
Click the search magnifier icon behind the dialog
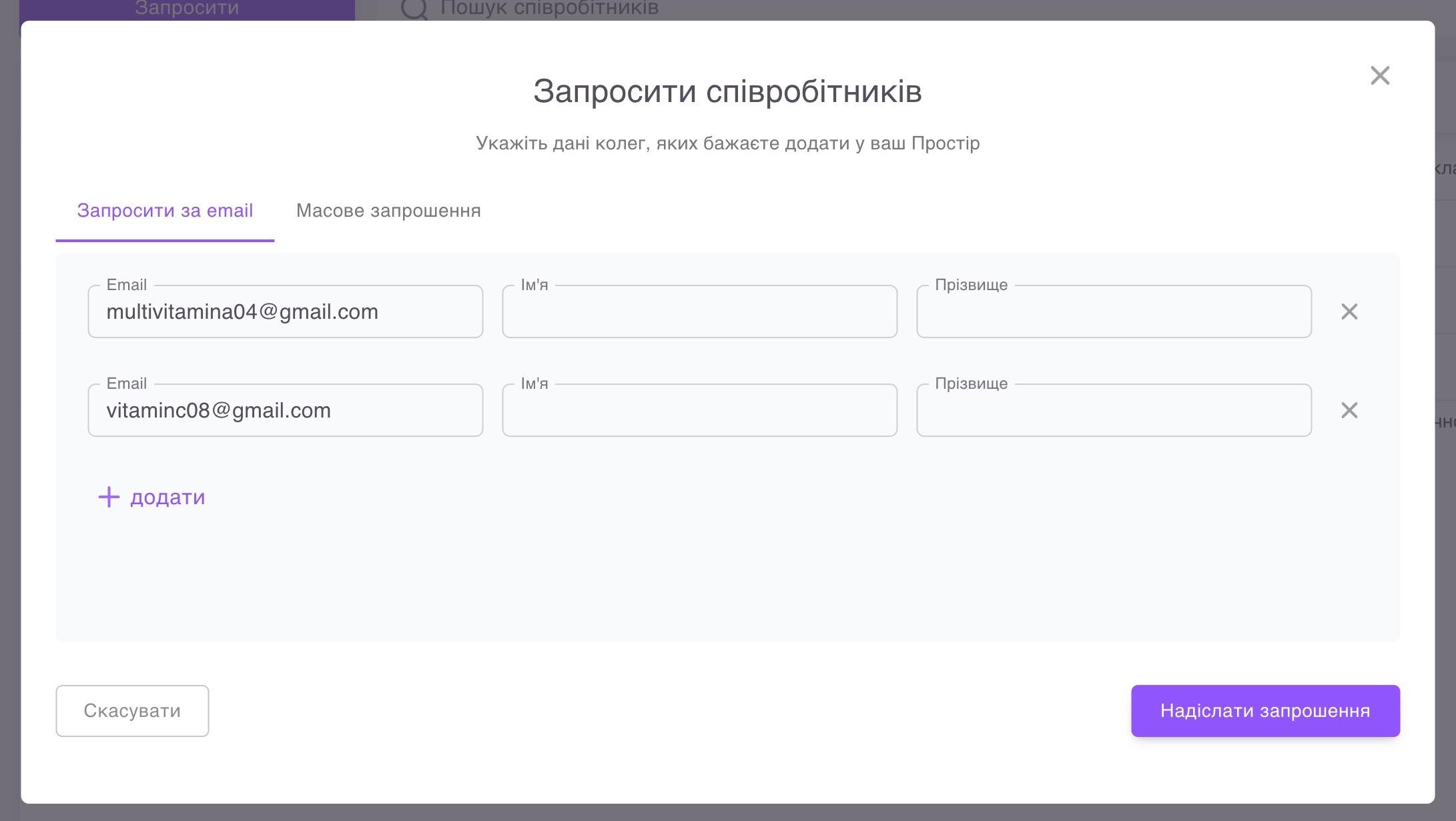(x=414, y=8)
